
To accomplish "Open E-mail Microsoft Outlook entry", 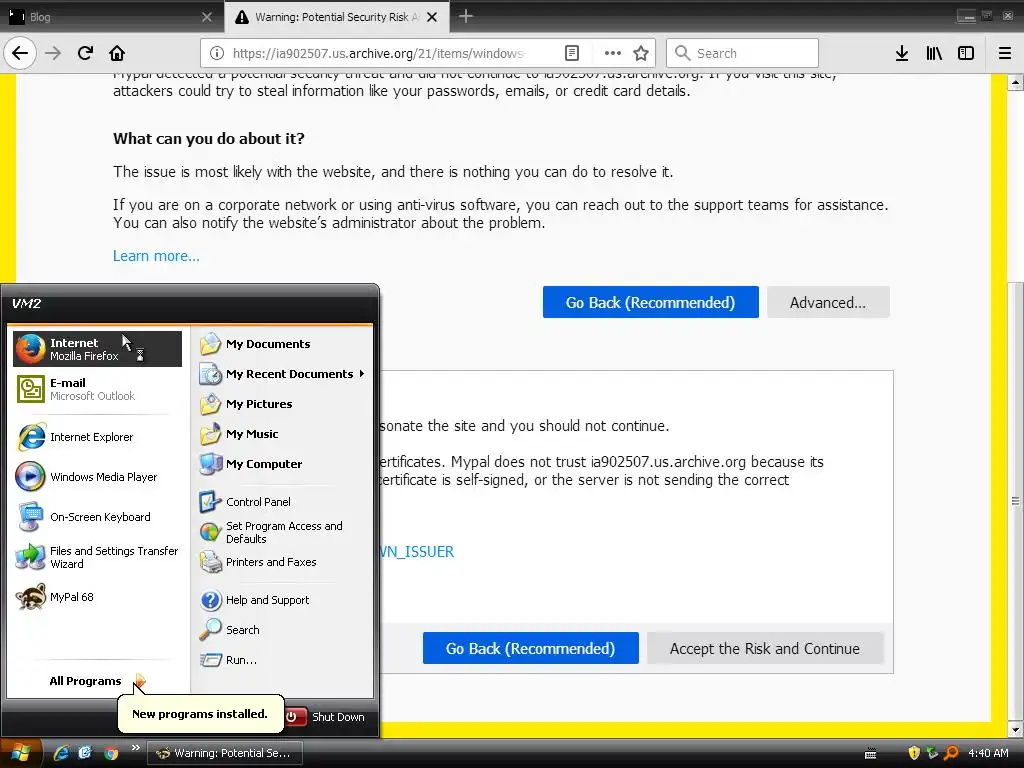I will tap(97, 389).
